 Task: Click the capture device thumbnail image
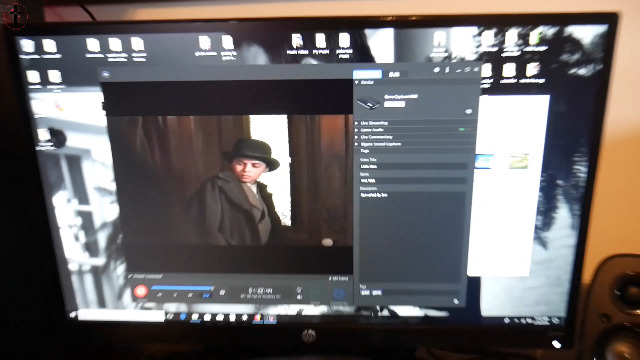tap(369, 102)
